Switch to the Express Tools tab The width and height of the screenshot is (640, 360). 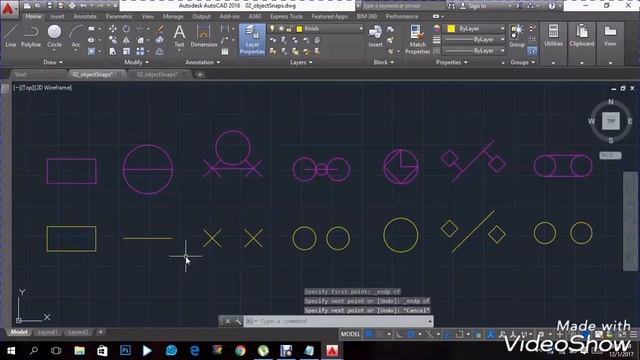coord(286,16)
